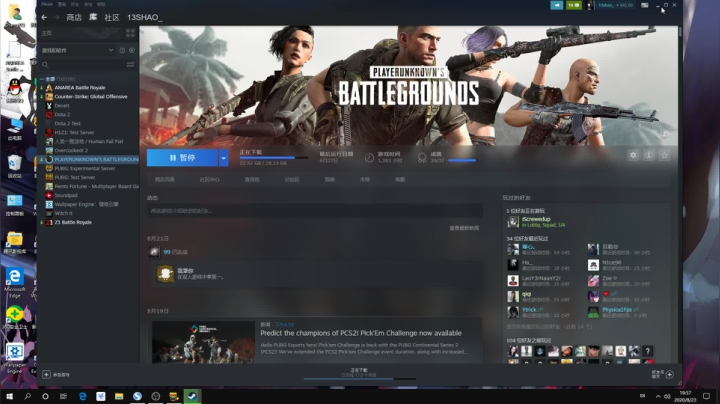Select Dota 2 Test entry
Screen dimensions: 720x404
click(x=67, y=123)
